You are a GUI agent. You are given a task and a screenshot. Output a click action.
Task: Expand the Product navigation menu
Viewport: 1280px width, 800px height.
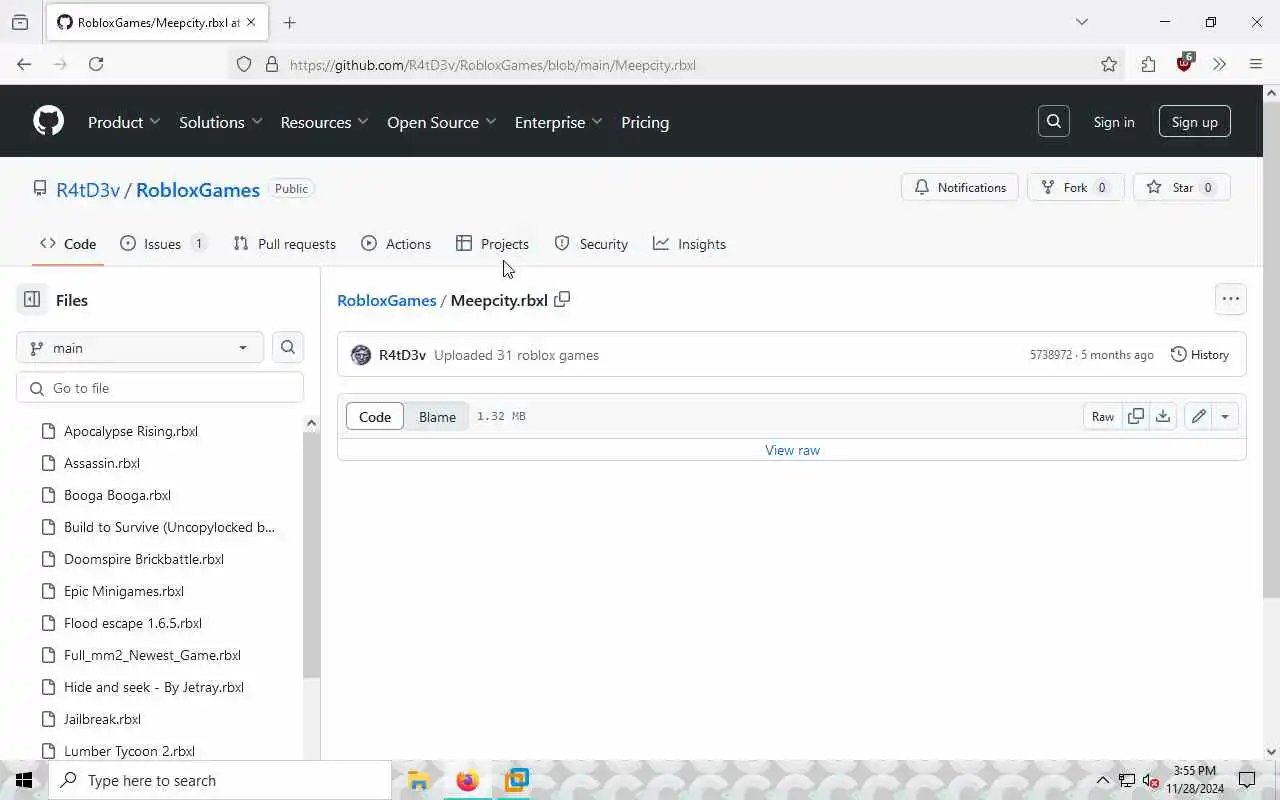pos(124,122)
